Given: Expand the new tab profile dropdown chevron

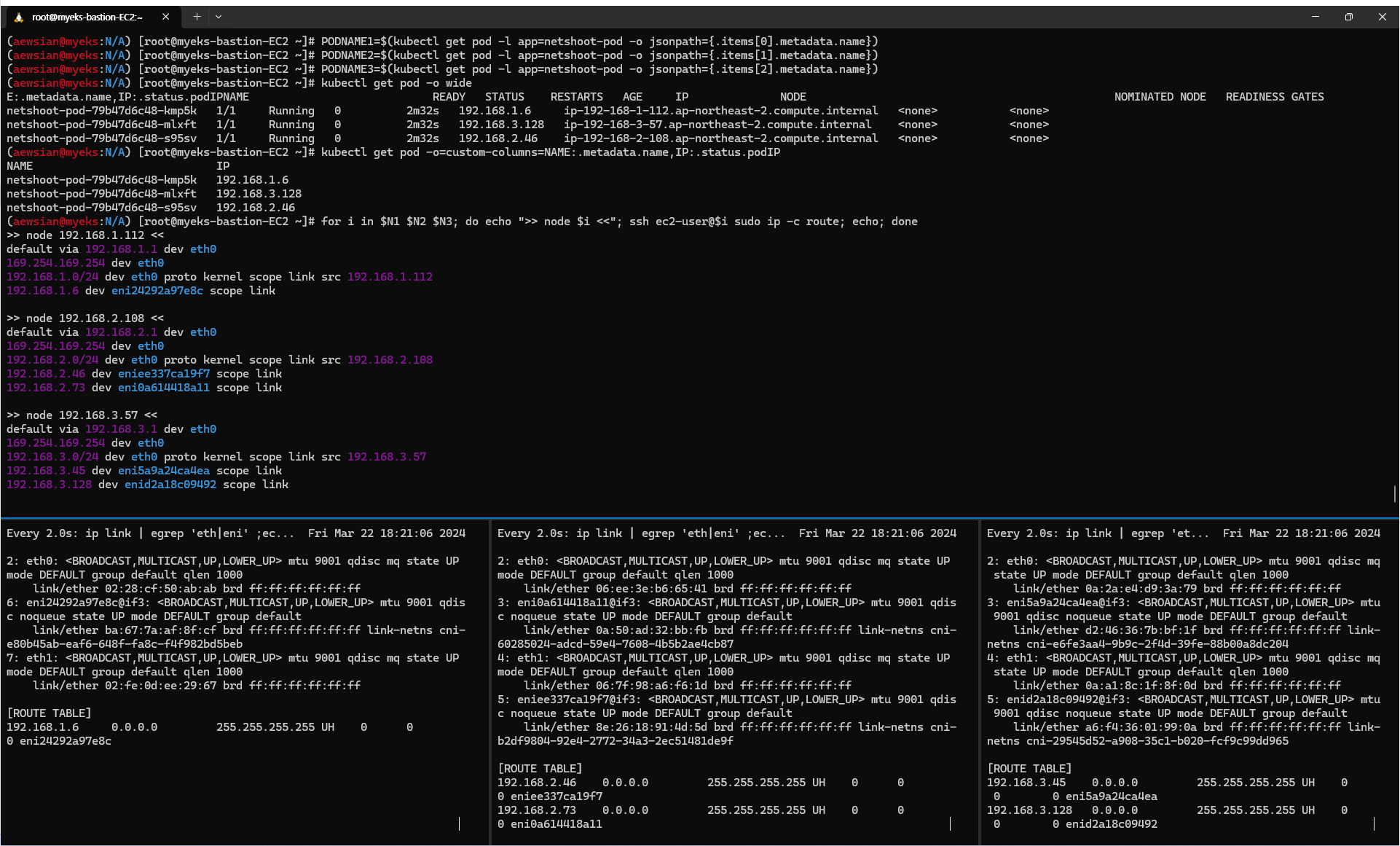Looking at the screenshot, I should 219,17.
